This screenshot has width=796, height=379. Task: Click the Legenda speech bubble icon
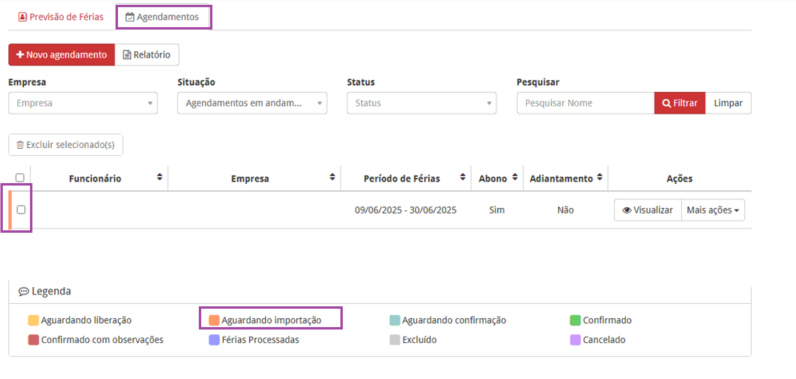click(x=24, y=292)
